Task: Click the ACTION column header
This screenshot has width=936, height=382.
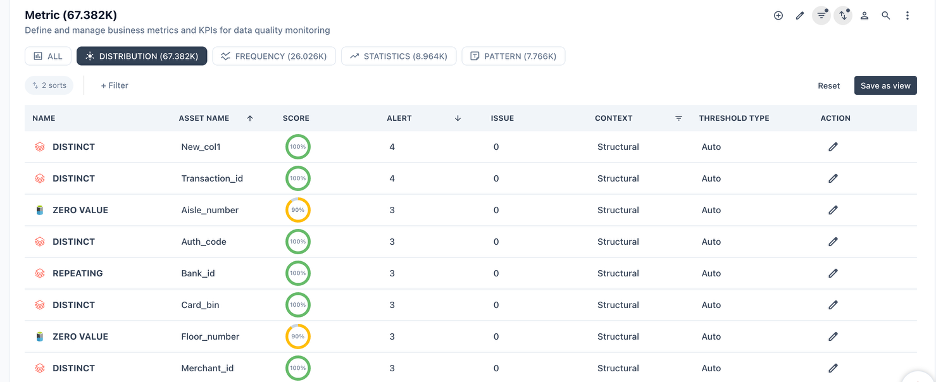Action: tap(836, 118)
